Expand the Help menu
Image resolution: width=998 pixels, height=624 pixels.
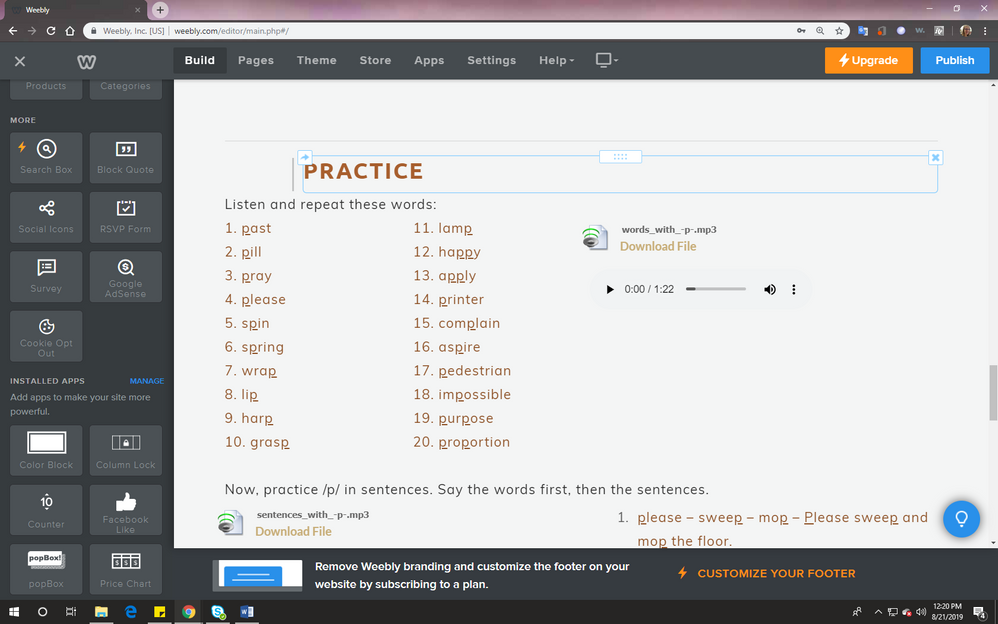(556, 60)
